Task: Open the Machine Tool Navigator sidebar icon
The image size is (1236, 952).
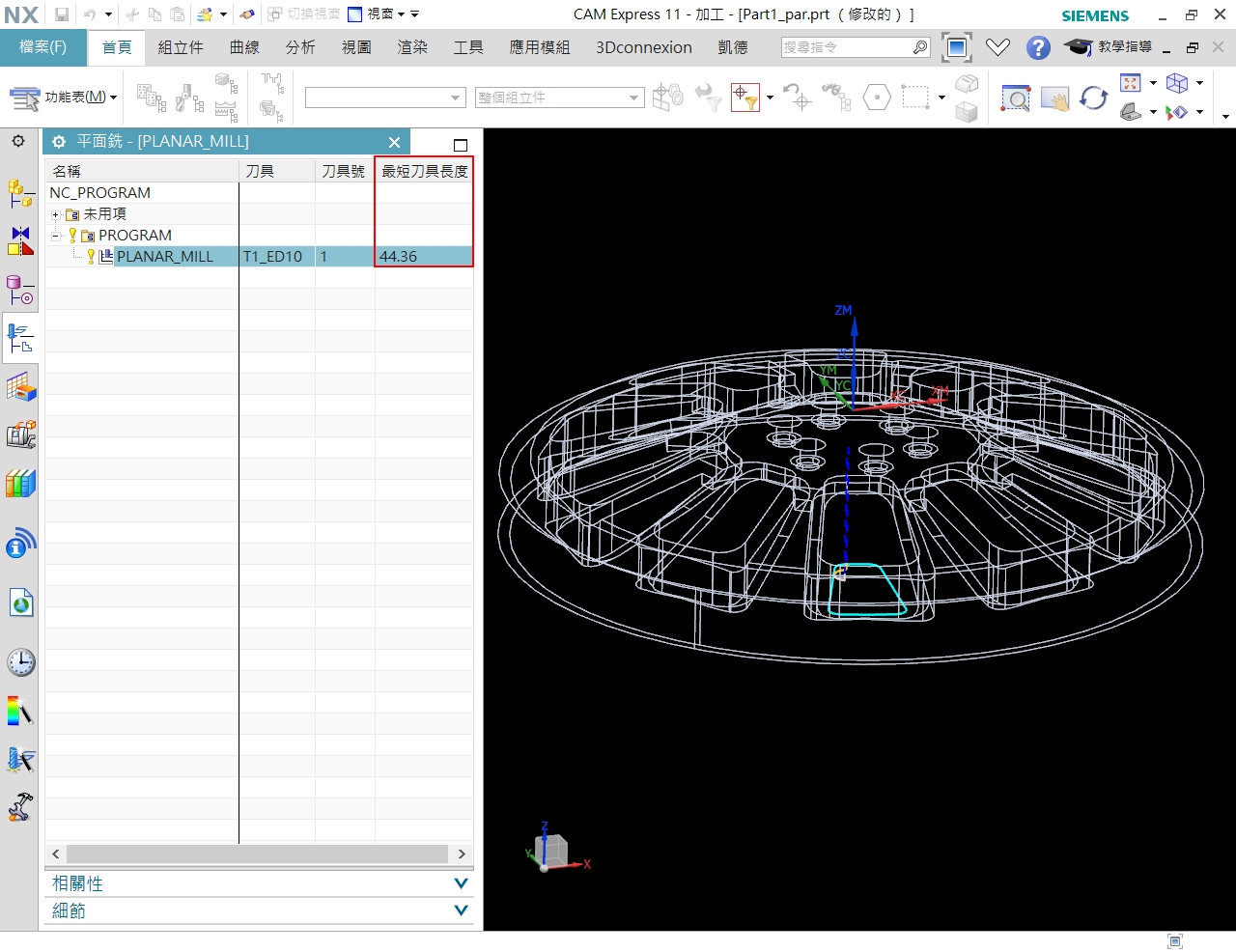Action: coord(20,434)
